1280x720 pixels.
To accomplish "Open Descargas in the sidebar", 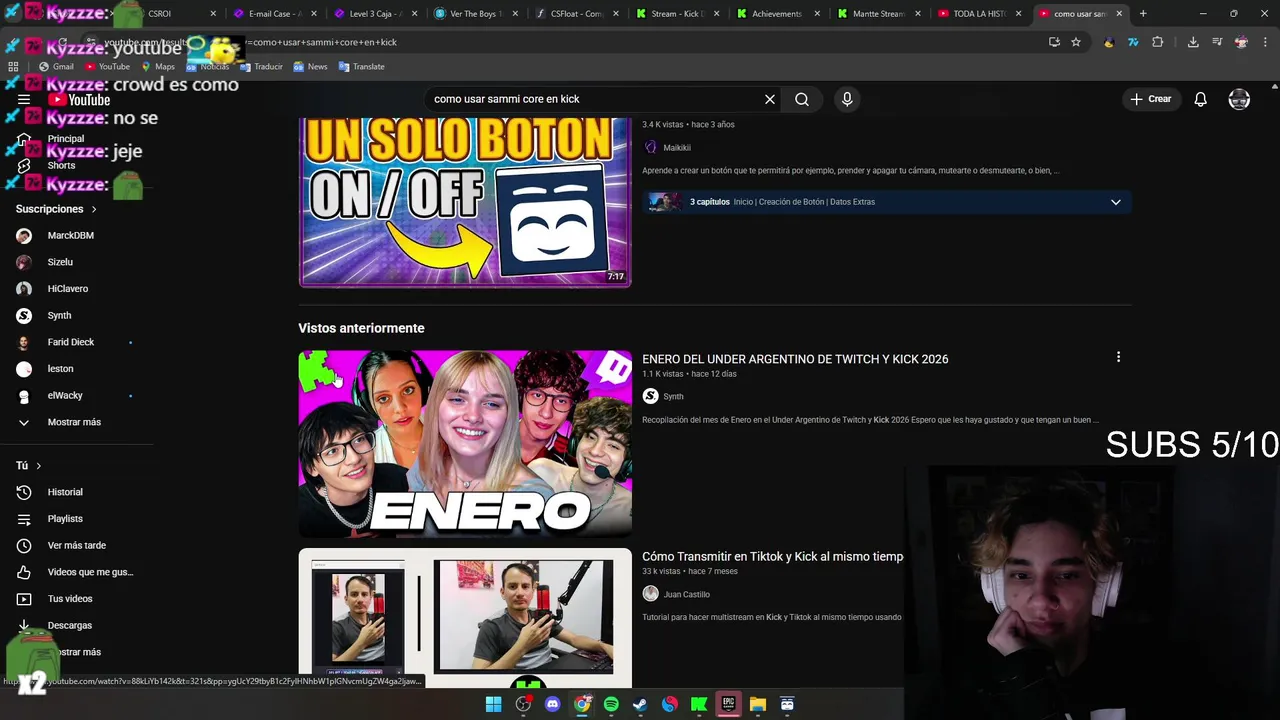I will click(x=70, y=625).
